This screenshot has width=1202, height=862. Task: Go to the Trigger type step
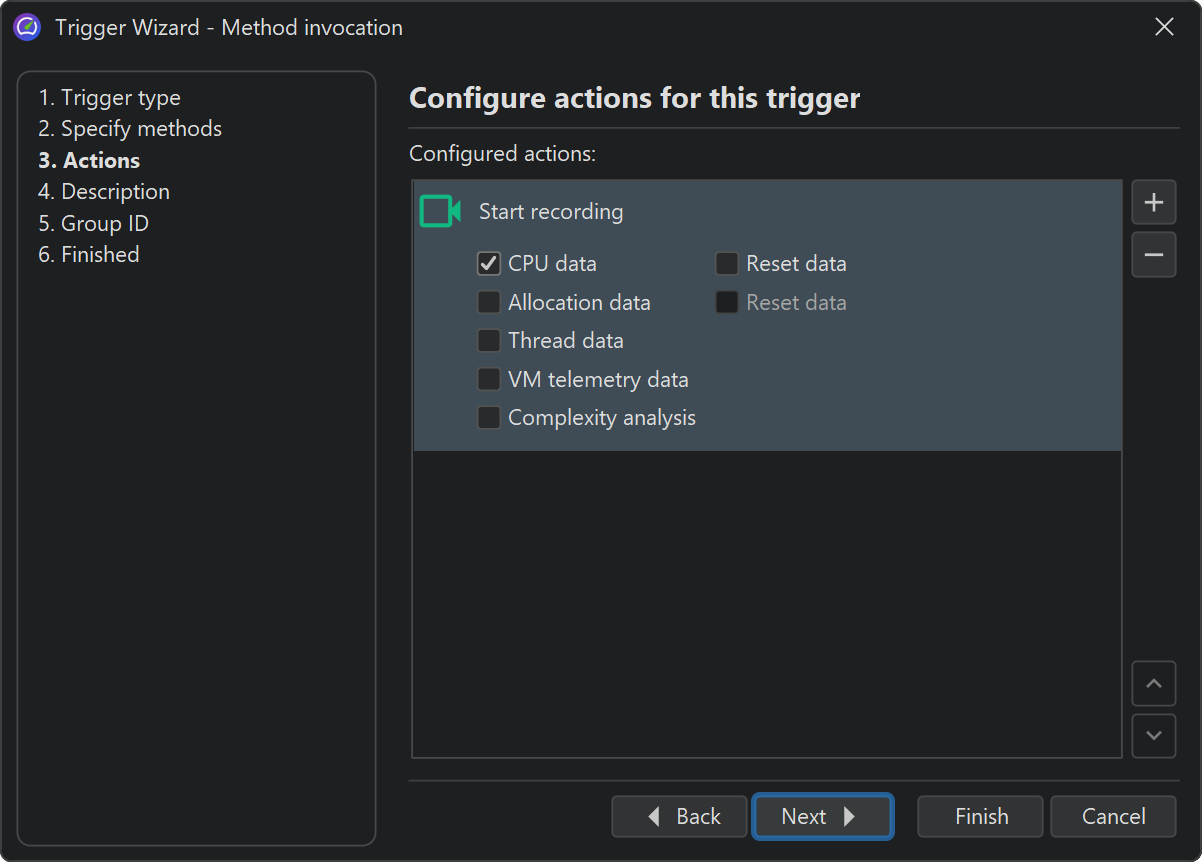(x=110, y=98)
